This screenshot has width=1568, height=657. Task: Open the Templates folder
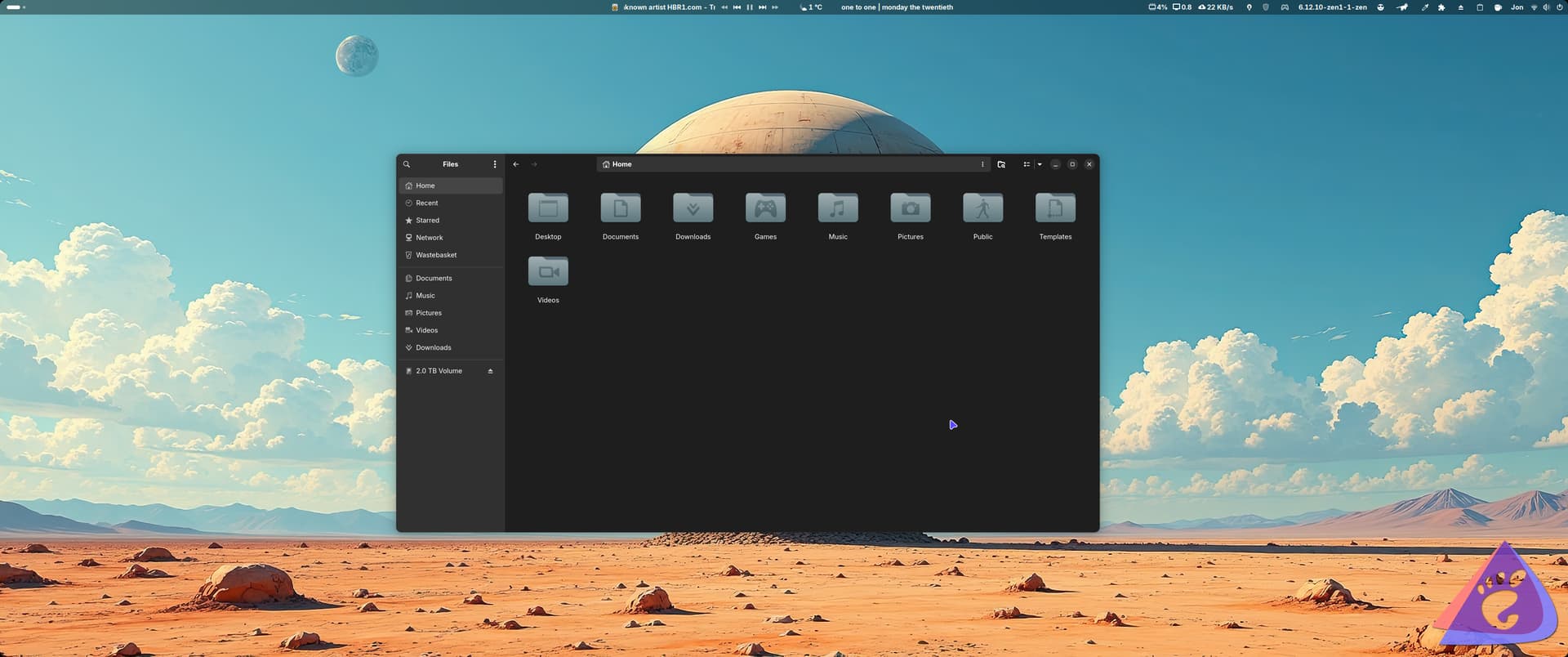[1055, 209]
